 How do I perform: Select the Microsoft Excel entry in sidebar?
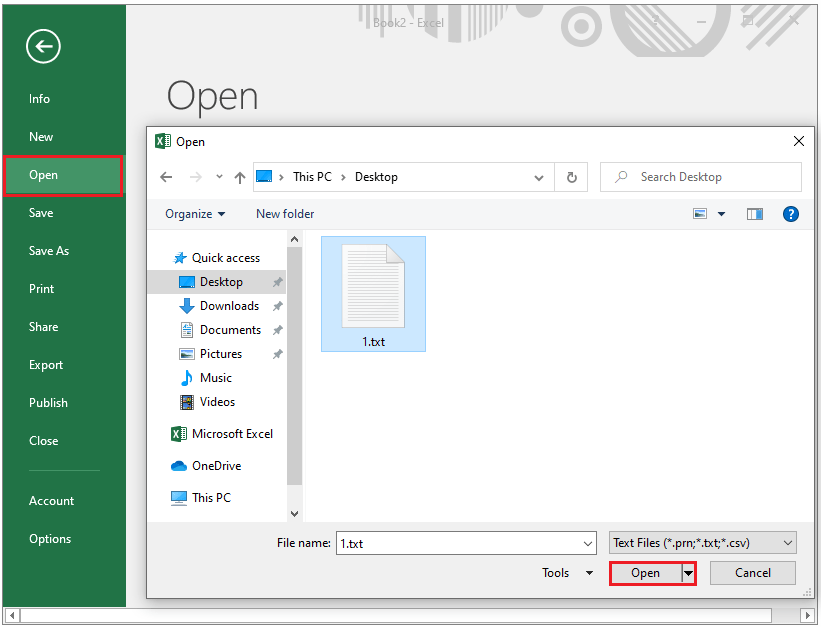tap(232, 434)
